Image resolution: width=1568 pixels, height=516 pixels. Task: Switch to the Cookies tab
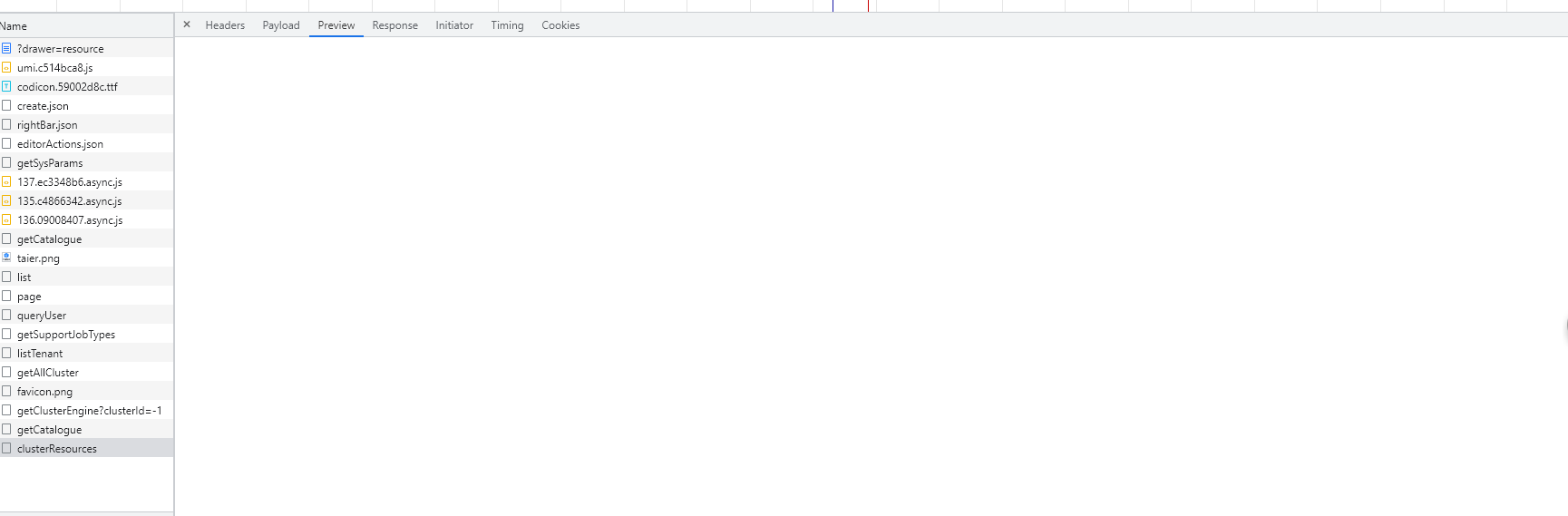[x=560, y=25]
